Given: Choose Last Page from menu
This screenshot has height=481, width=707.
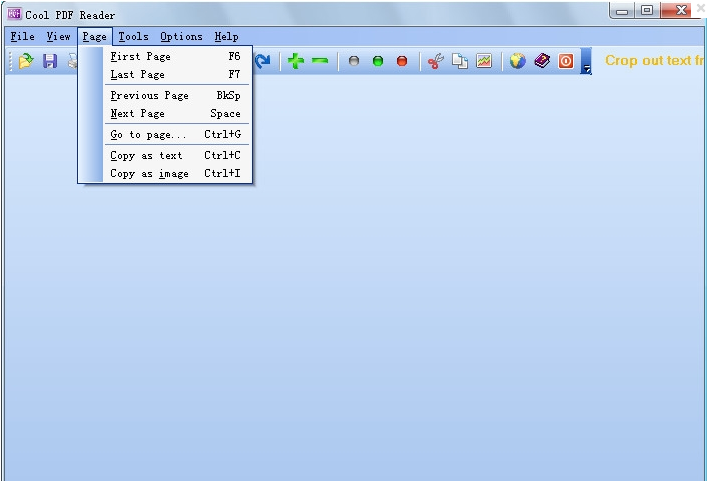Looking at the screenshot, I should pyautogui.click(x=176, y=74).
